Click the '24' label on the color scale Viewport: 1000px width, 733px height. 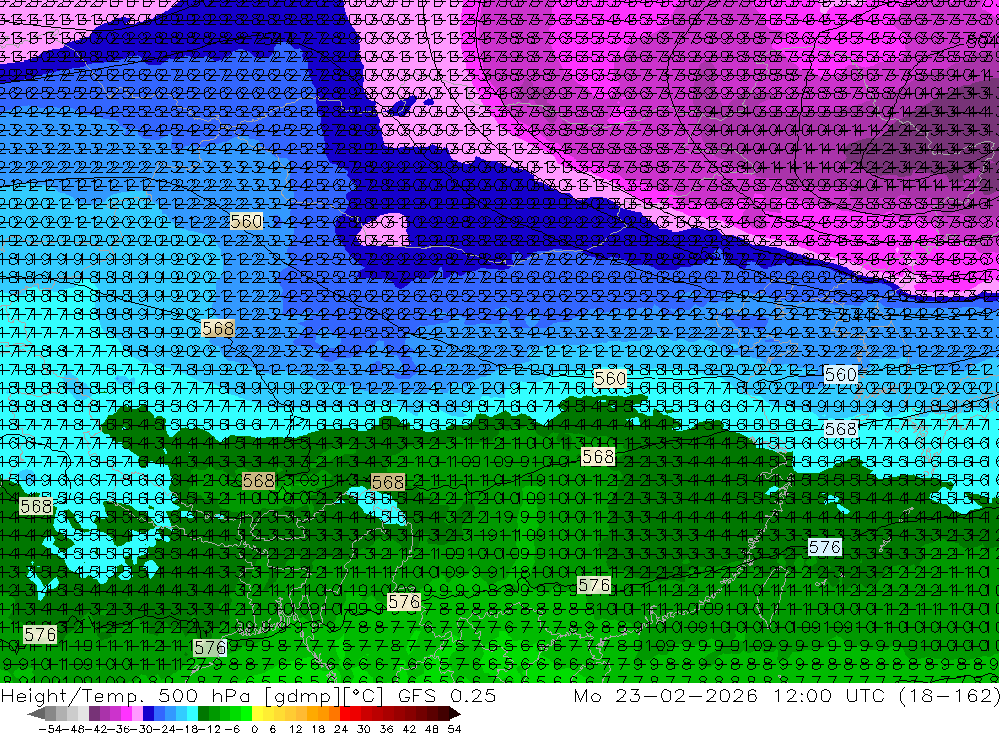coord(341,729)
